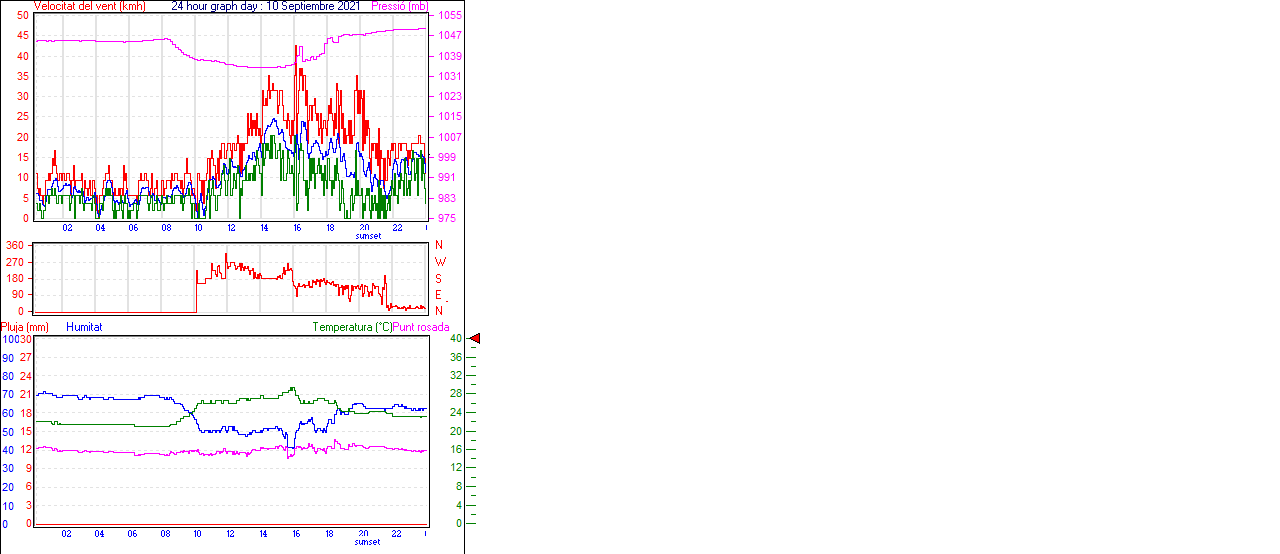1280x554 pixels.
Task: Click the 1055 value on pressure axis
Action: click(448, 16)
